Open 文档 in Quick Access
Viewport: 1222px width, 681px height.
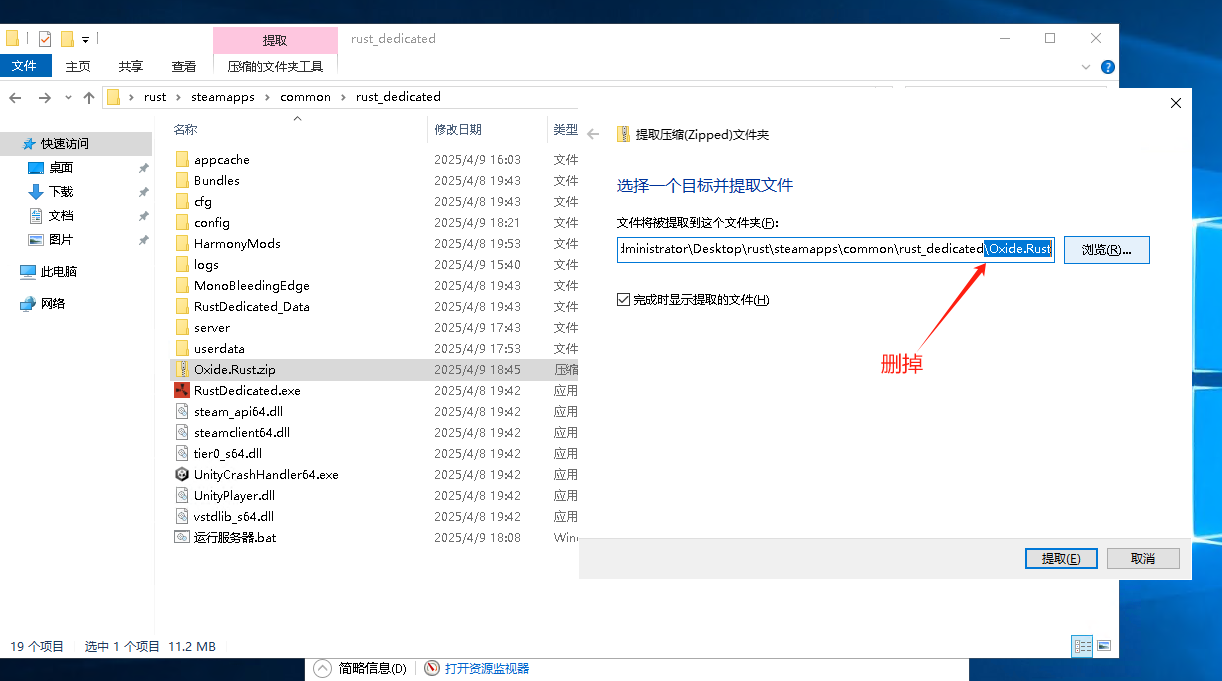pyautogui.click(x=61, y=216)
